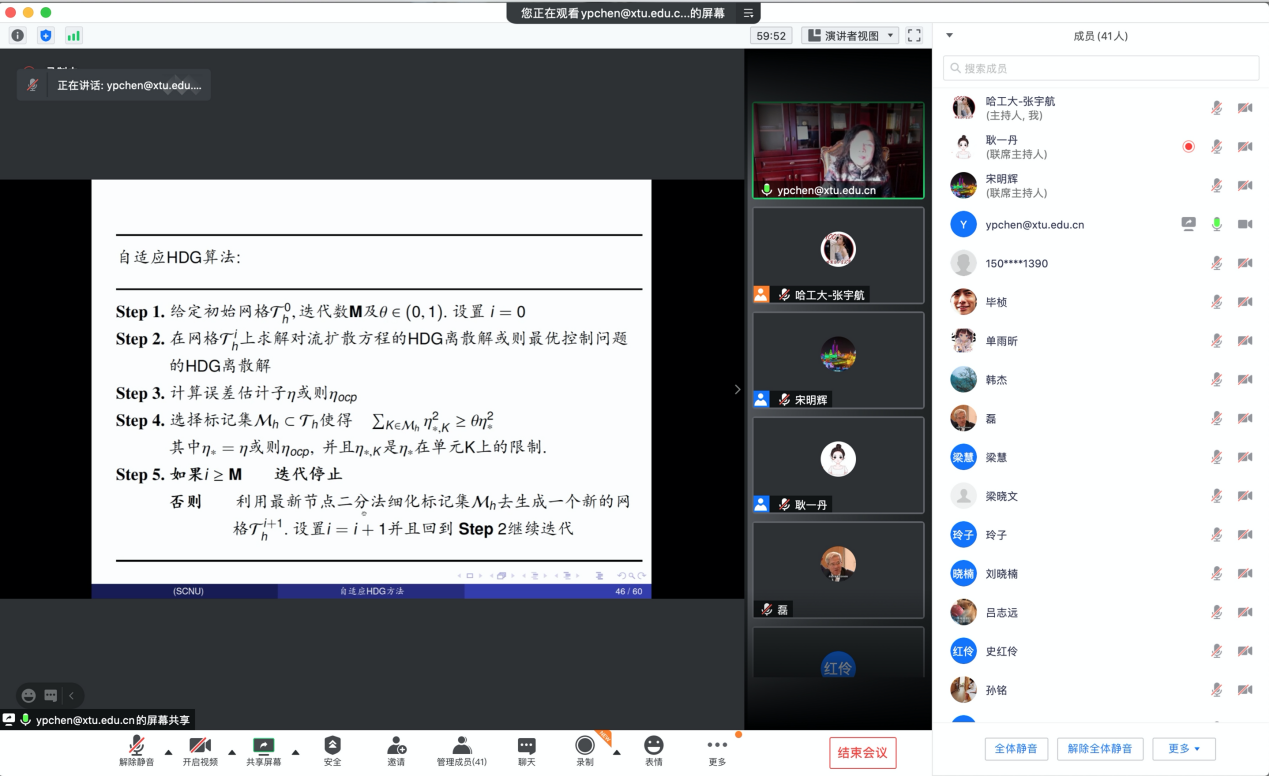Click the 录制 record icon
This screenshot has height=776, width=1269.
[x=585, y=747]
